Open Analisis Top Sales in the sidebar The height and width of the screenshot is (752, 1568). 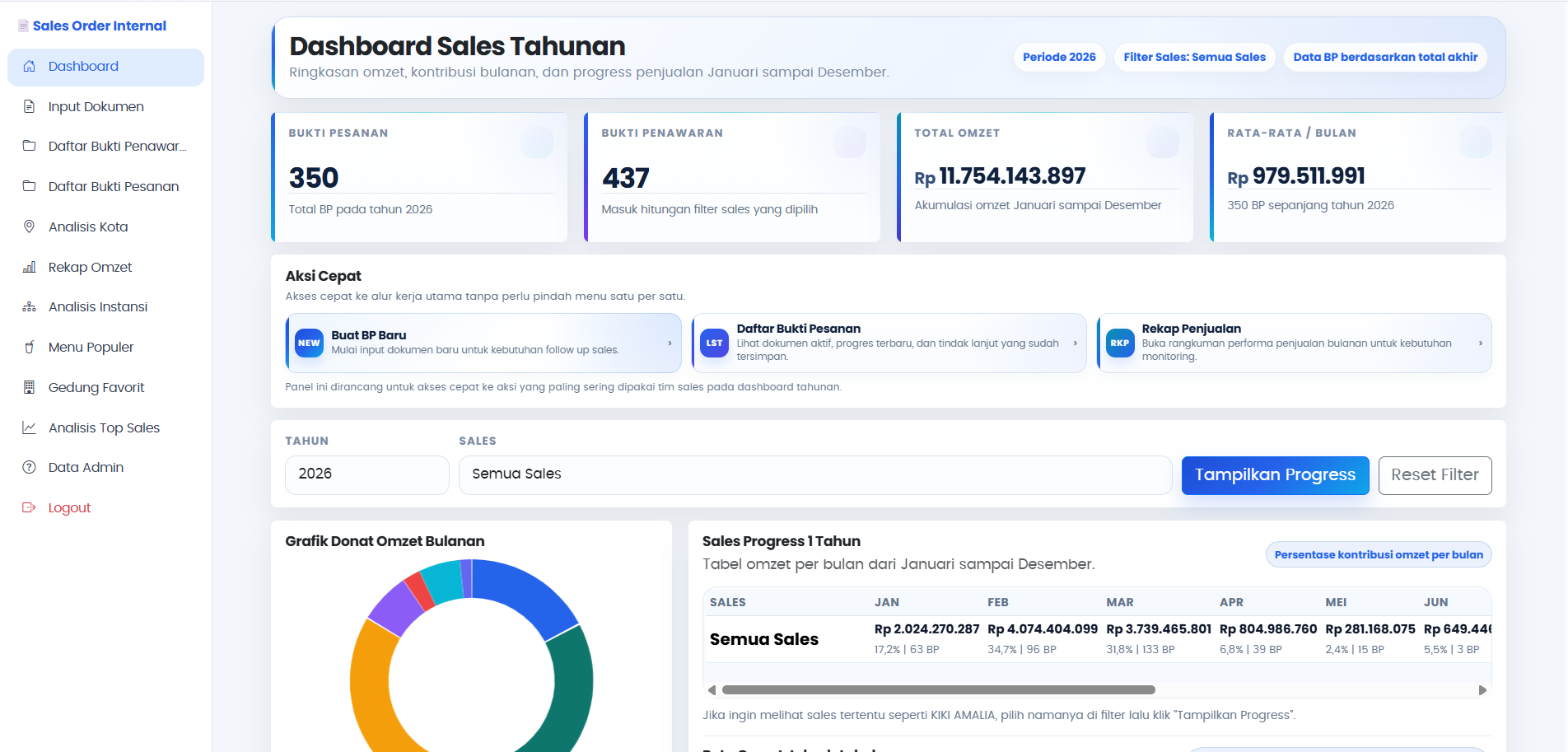pos(105,427)
